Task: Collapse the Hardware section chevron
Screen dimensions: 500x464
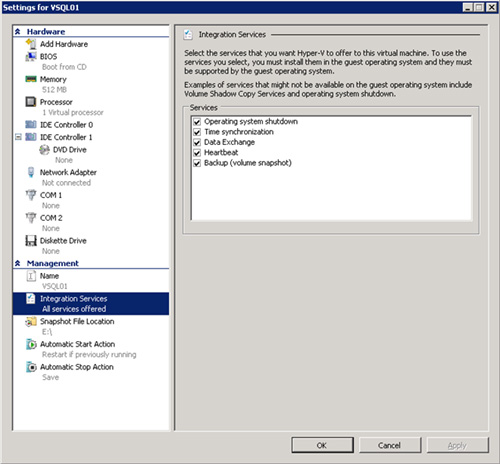Action: pos(18,32)
